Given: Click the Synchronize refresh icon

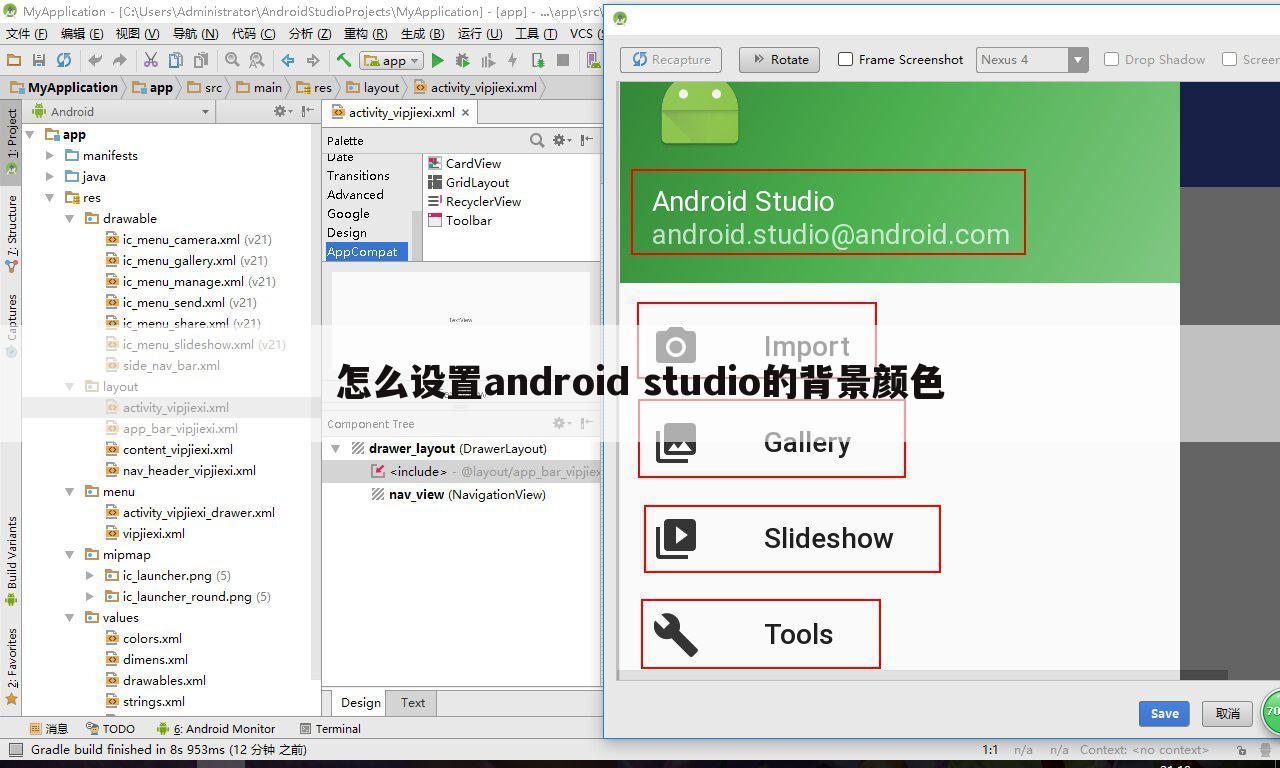Looking at the screenshot, I should pos(64,60).
